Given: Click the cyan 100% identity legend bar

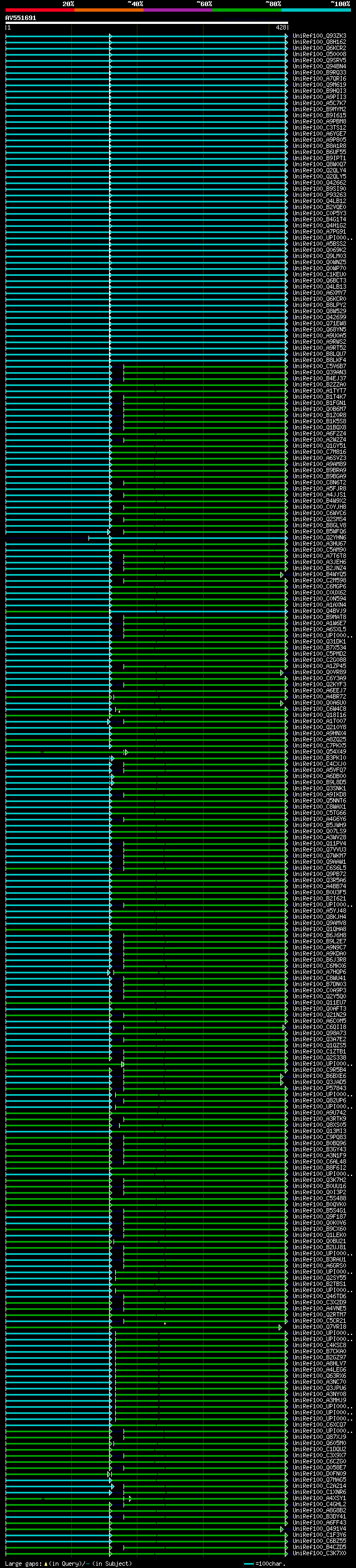Looking at the screenshot, I should 317,11.
